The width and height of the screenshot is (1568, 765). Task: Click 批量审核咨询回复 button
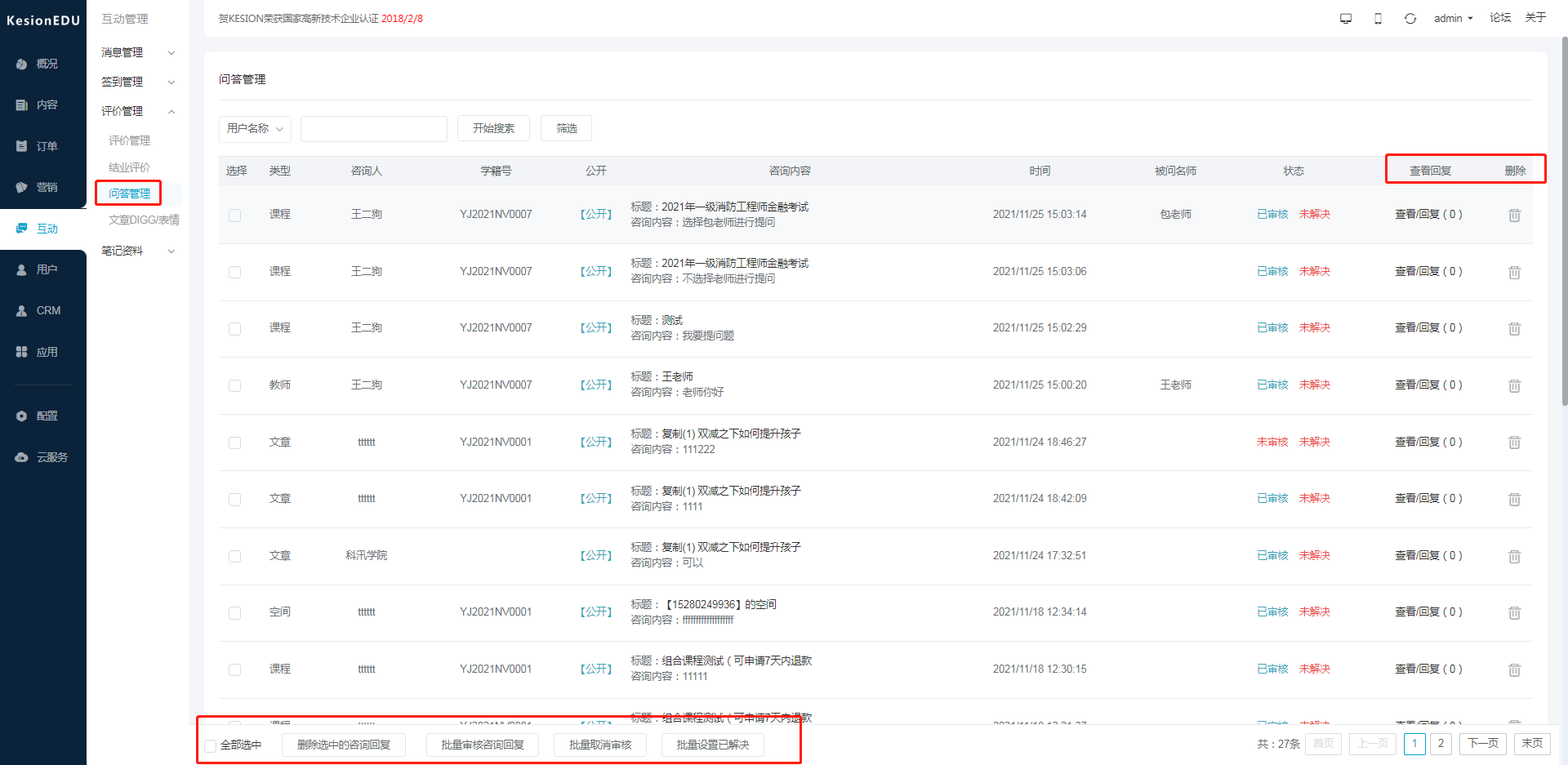pyautogui.click(x=483, y=745)
